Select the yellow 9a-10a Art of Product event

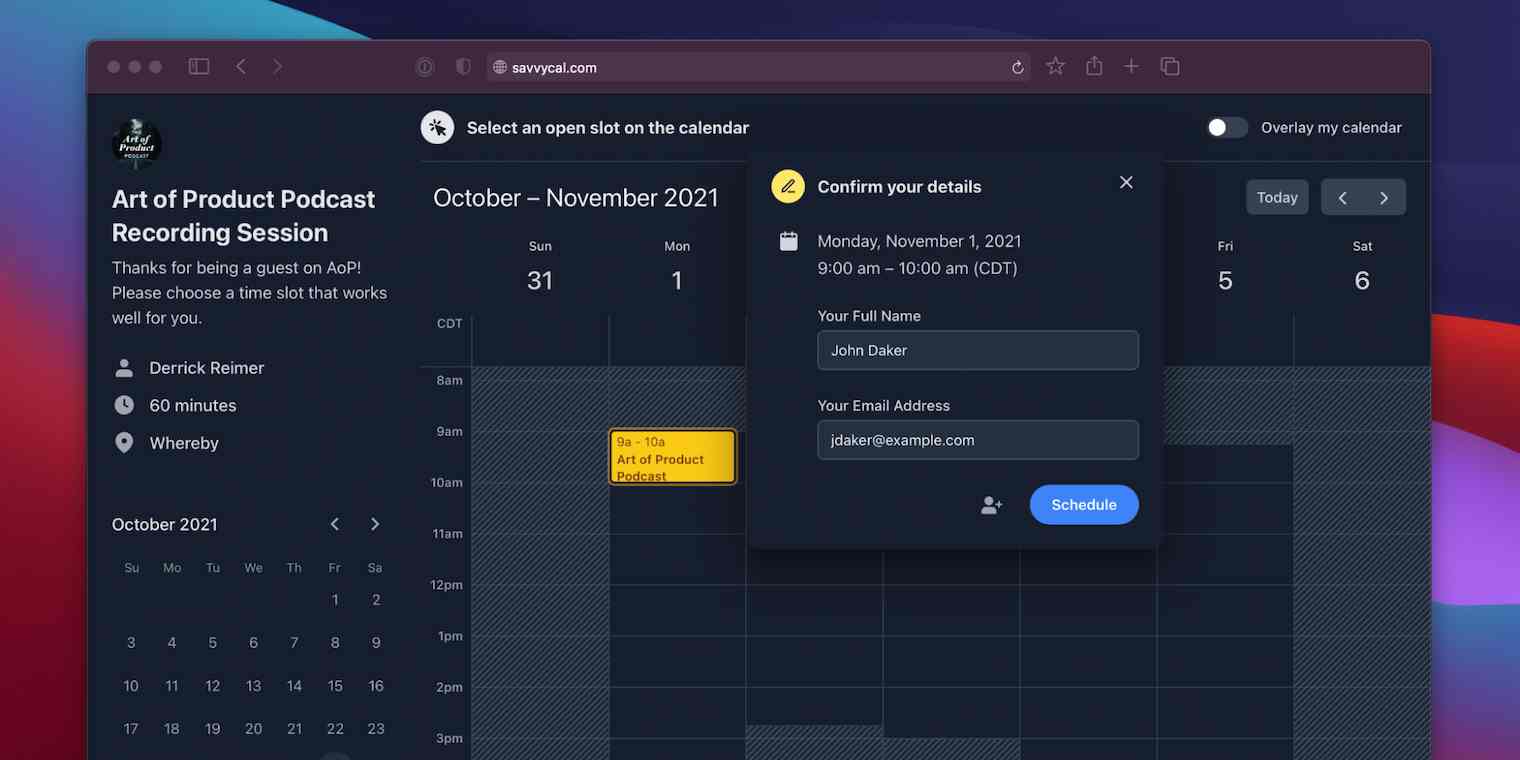(x=672, y=456)
